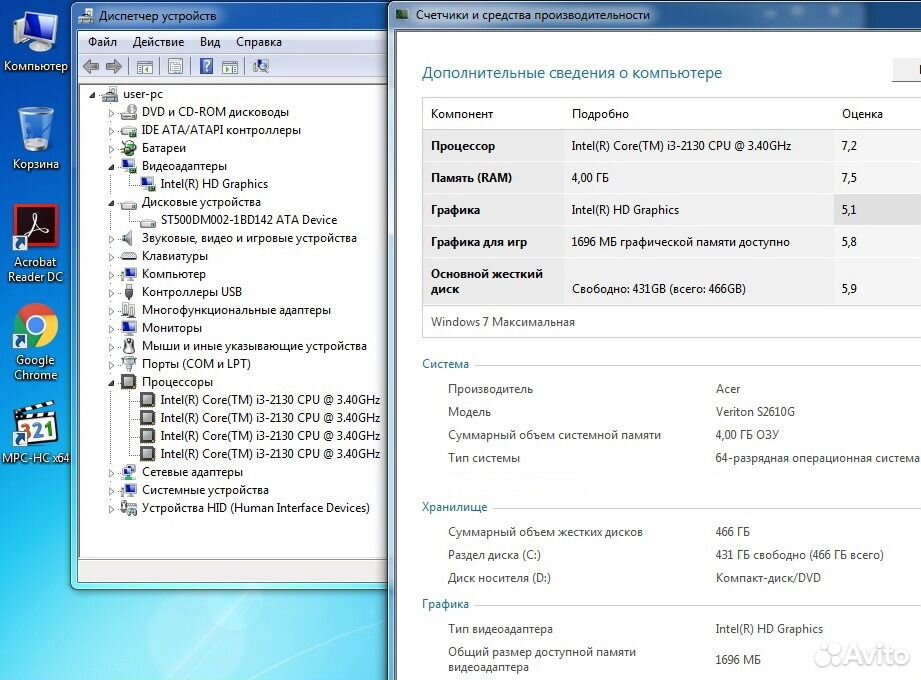
Task: Click the Оценка column header
Action: tap(862, 114)
